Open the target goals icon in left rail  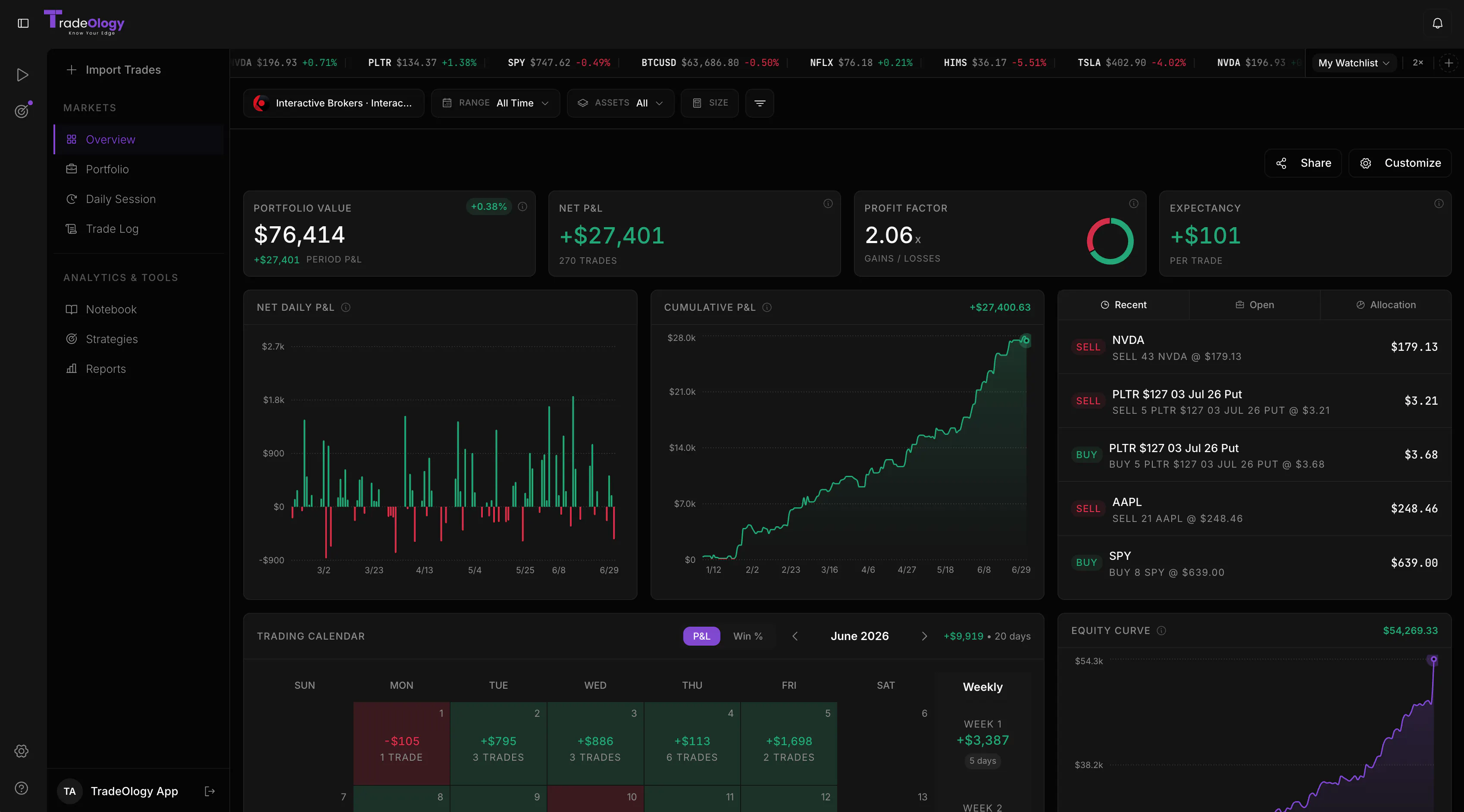point(22,110)
